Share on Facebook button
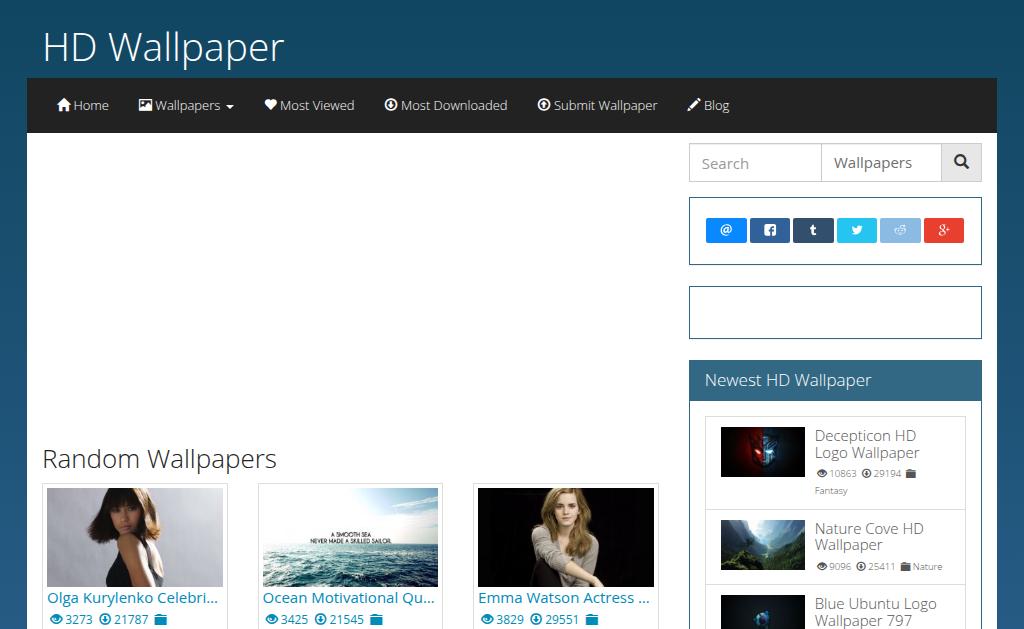1024x629 pixels. [x=770, y=230]
